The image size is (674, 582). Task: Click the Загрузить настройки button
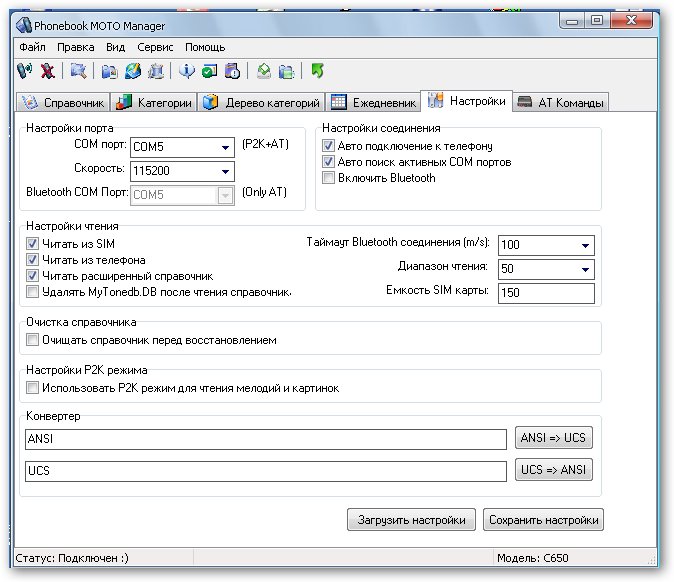point(411,520)
